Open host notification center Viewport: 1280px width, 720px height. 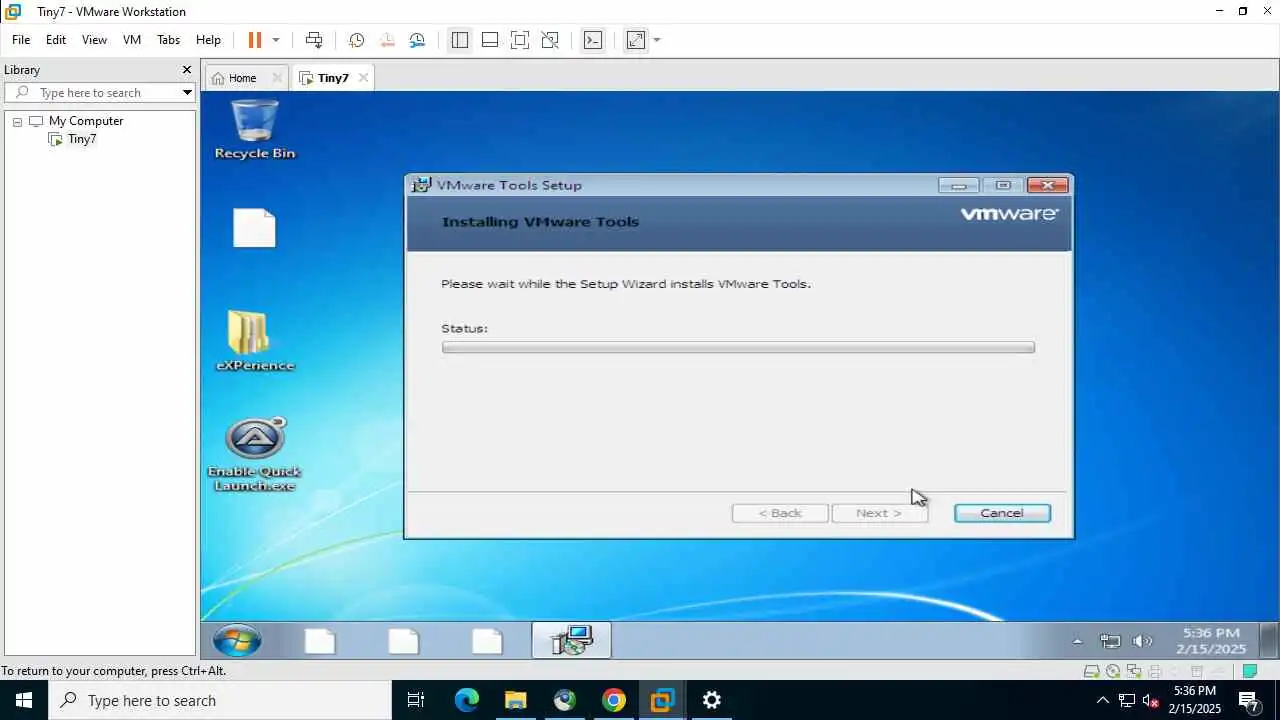pyautogui.click(x=1249, y=700)
